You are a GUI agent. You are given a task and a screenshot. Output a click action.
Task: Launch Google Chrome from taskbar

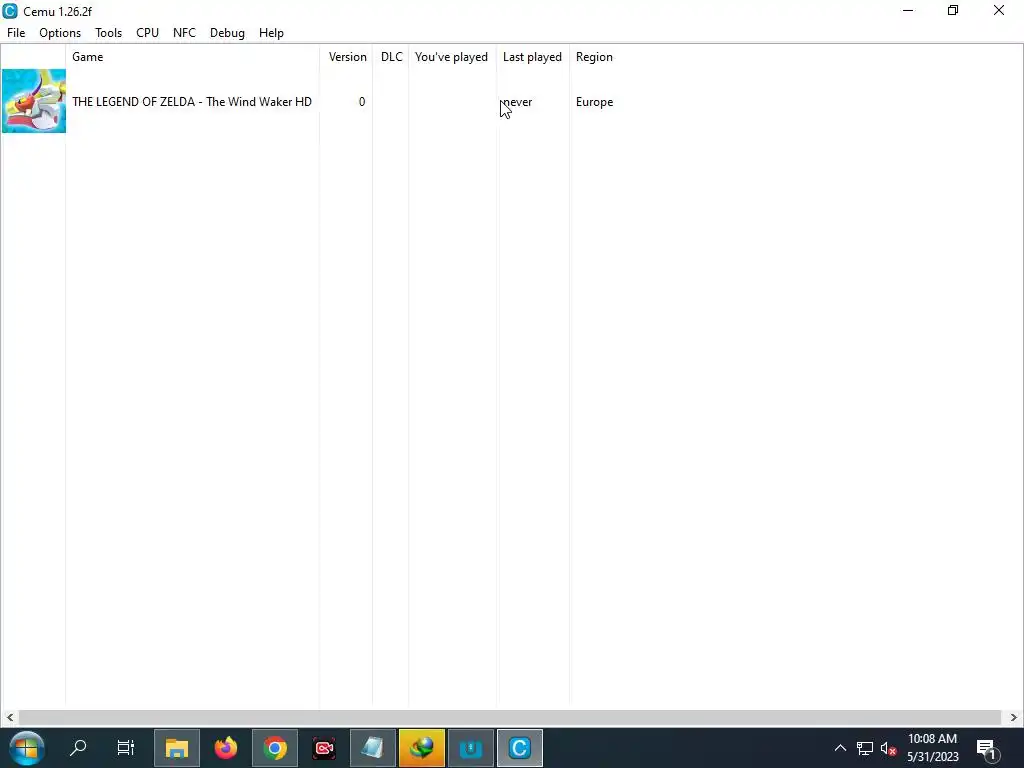coord(275,748)
